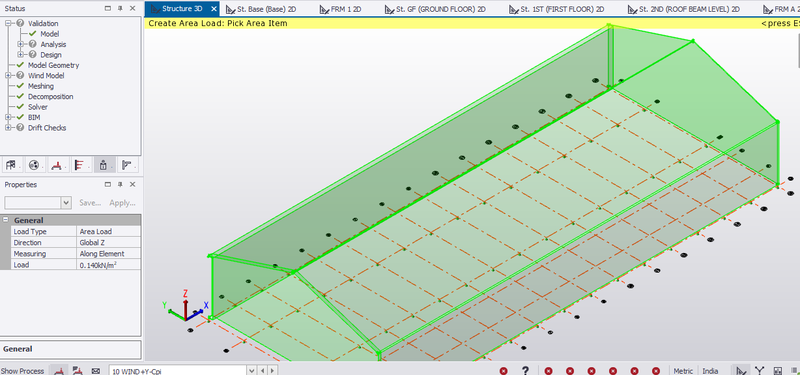800x375 pixels.
Task: Open the Properties preset dropdown
Action: click(66, 203)
